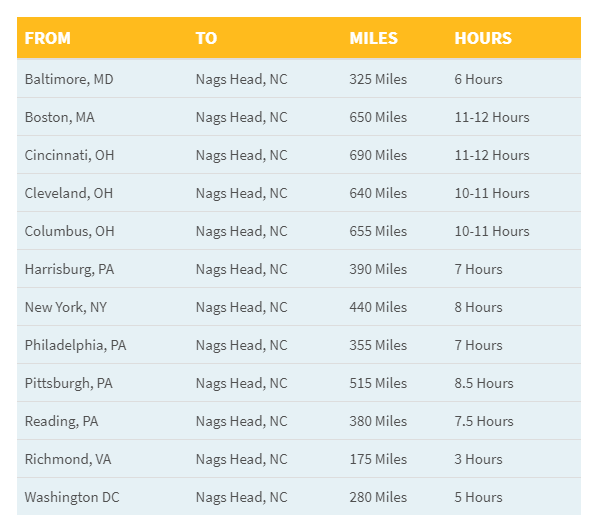
Task: Click the FROM column header
Action: pos(48,38)
